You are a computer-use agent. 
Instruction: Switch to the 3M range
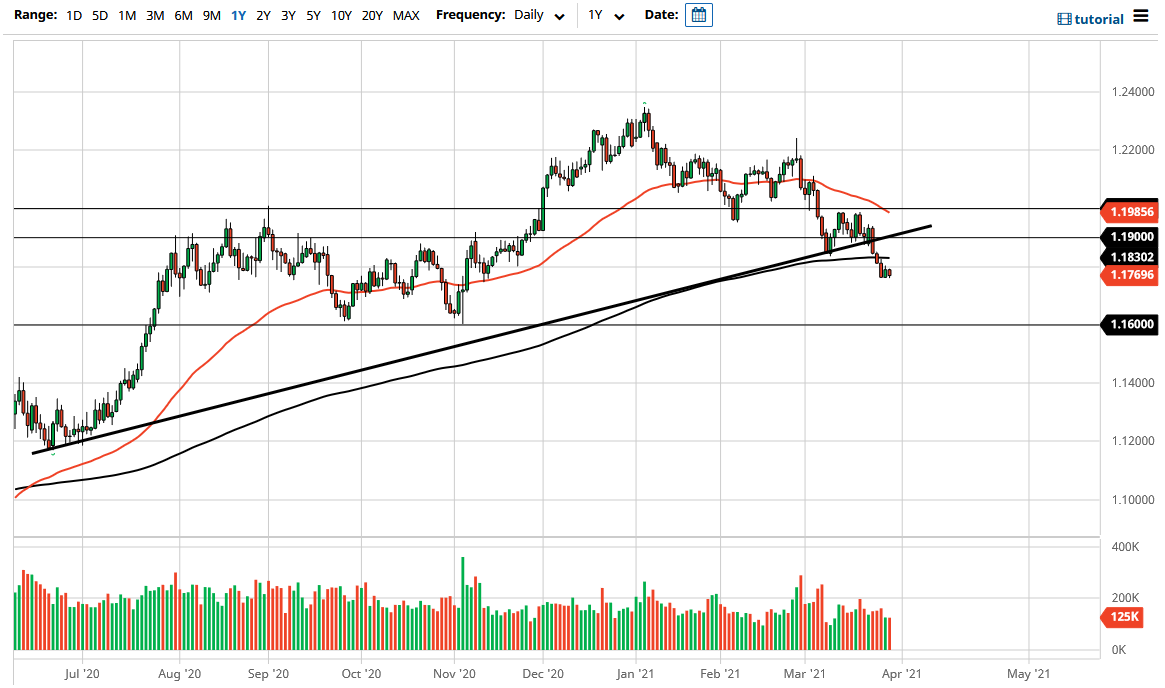pos(156,16)
